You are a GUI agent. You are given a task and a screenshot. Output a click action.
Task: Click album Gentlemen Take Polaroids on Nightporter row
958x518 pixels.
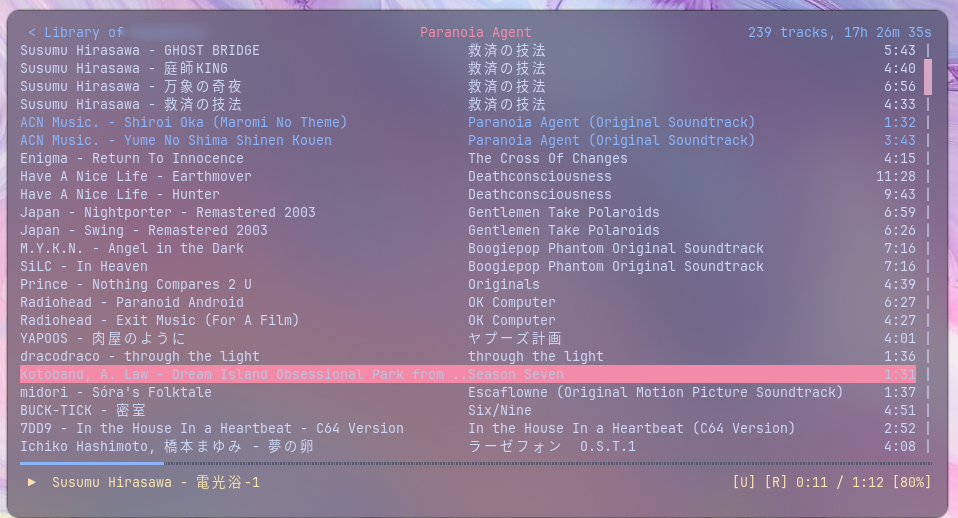click(563, 213)
